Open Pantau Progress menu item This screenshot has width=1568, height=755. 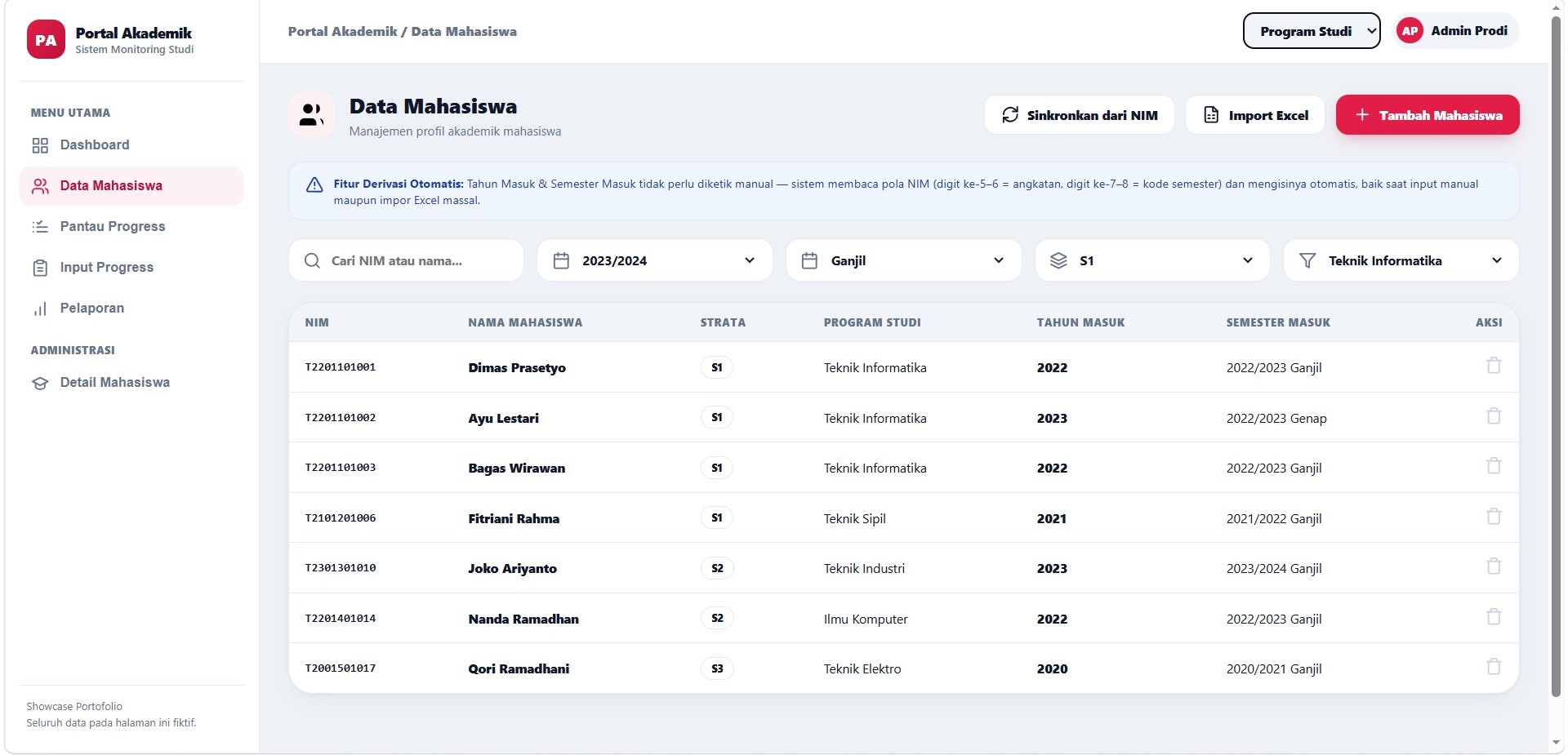pyautogui.click(x=131, y=227)
